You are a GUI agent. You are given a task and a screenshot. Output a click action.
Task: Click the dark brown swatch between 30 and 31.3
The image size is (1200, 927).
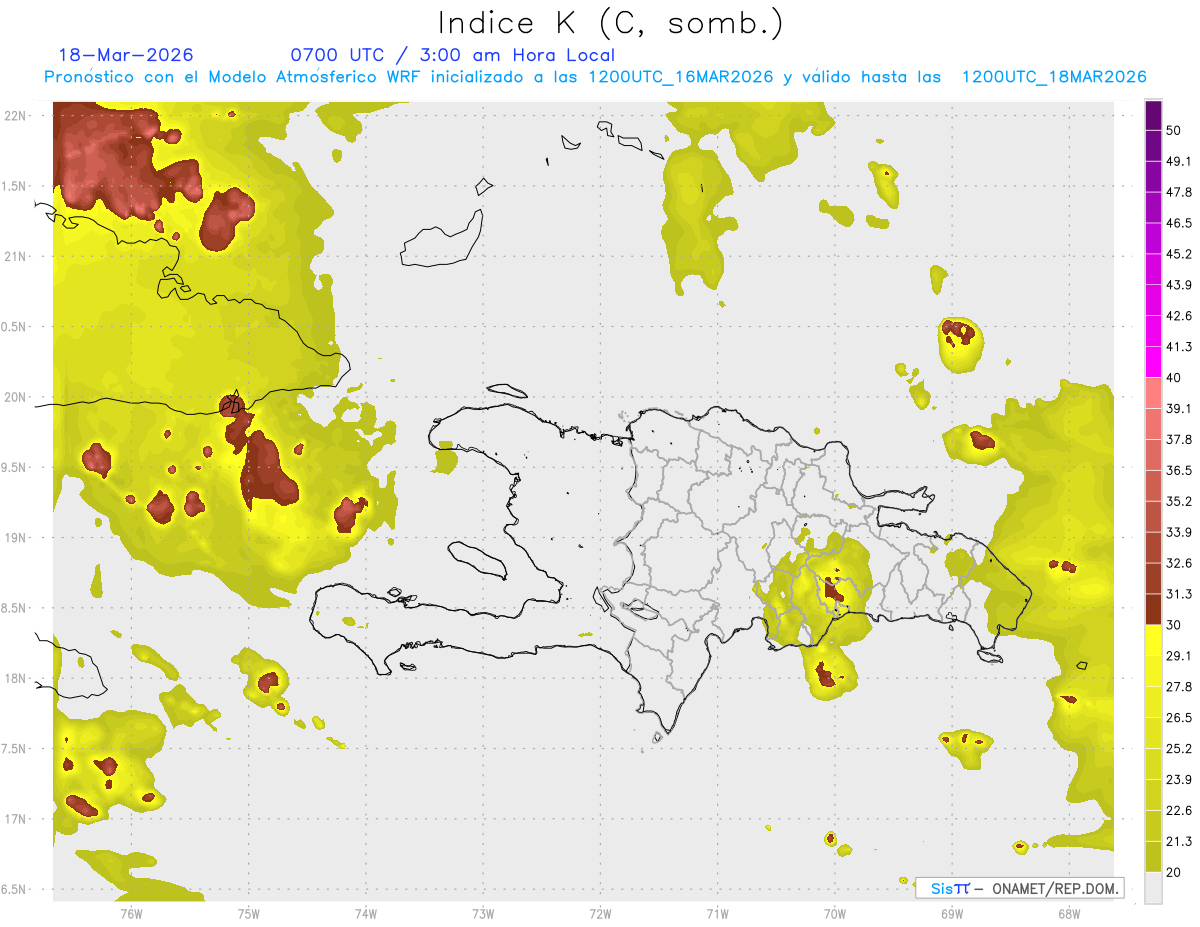click(1154, 609)
